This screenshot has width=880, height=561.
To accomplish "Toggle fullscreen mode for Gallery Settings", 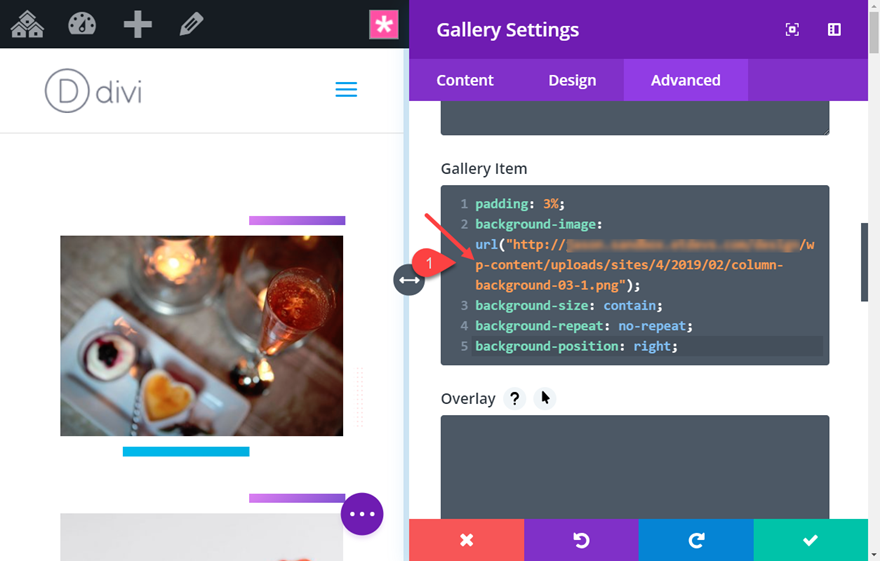I will click(x=792, y=30).
